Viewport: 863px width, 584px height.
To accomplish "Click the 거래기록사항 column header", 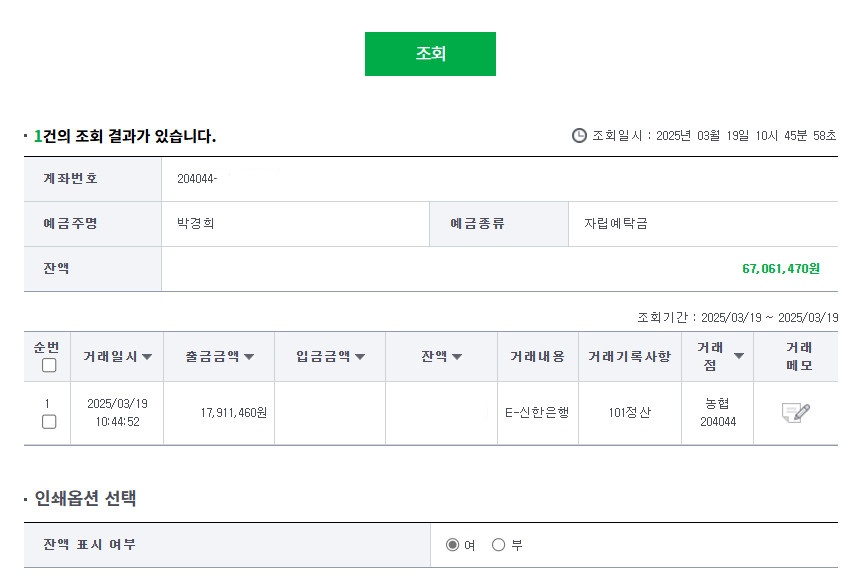I will (x=629, y=357).
